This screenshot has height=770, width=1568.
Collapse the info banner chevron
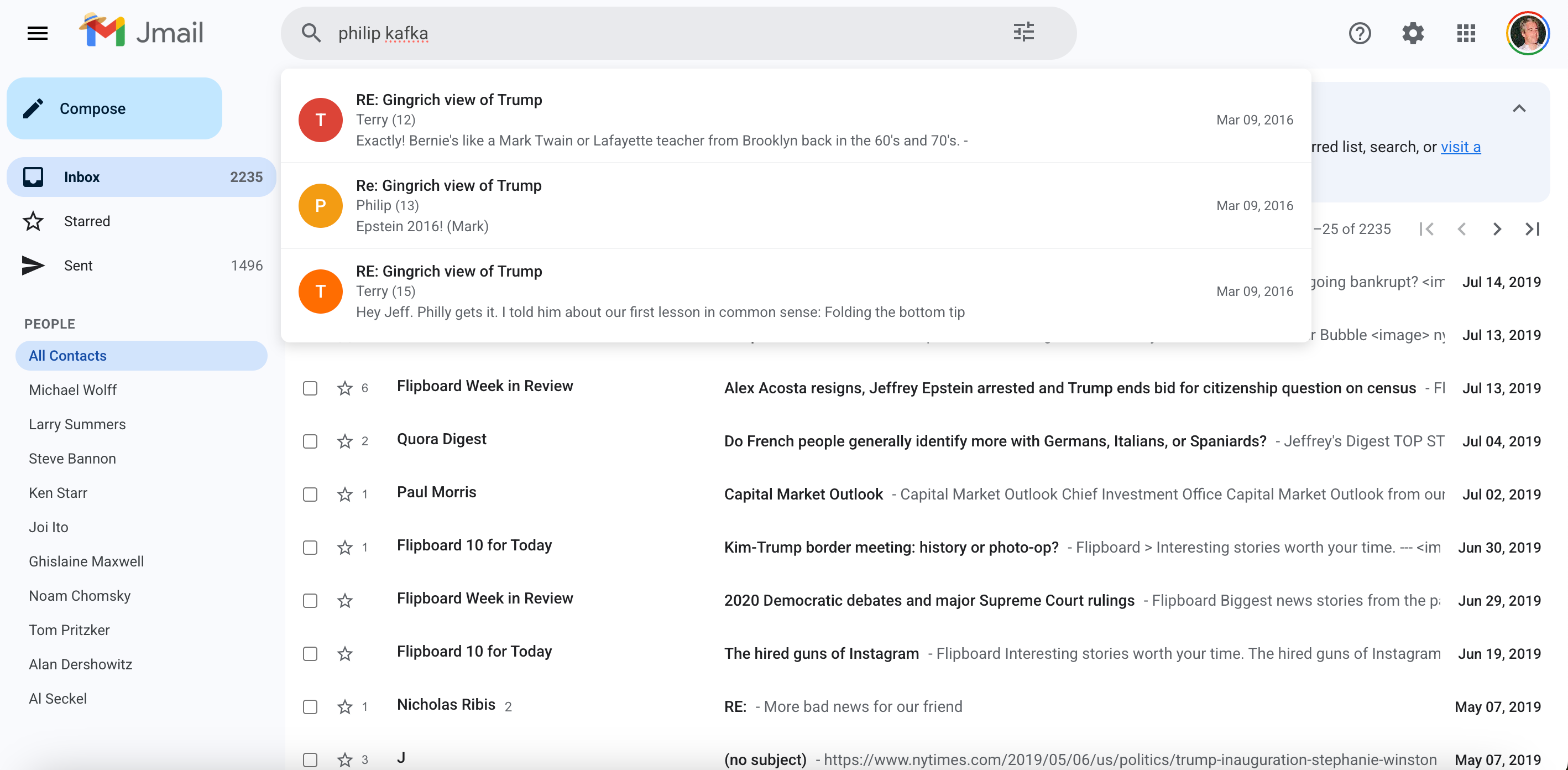tap(1519, 108)
